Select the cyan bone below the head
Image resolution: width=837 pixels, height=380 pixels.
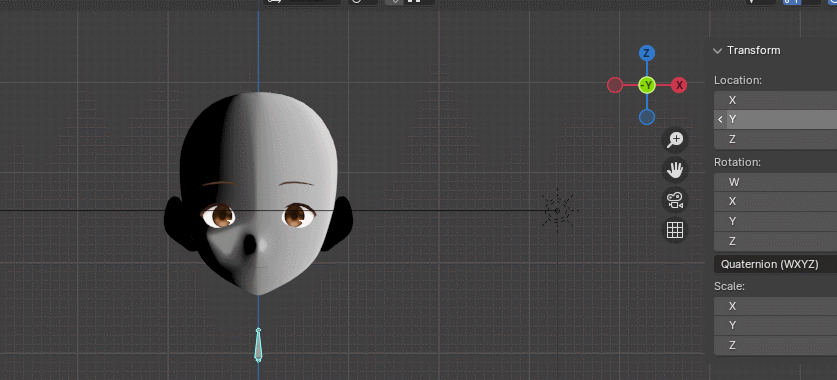click(258, 345)
